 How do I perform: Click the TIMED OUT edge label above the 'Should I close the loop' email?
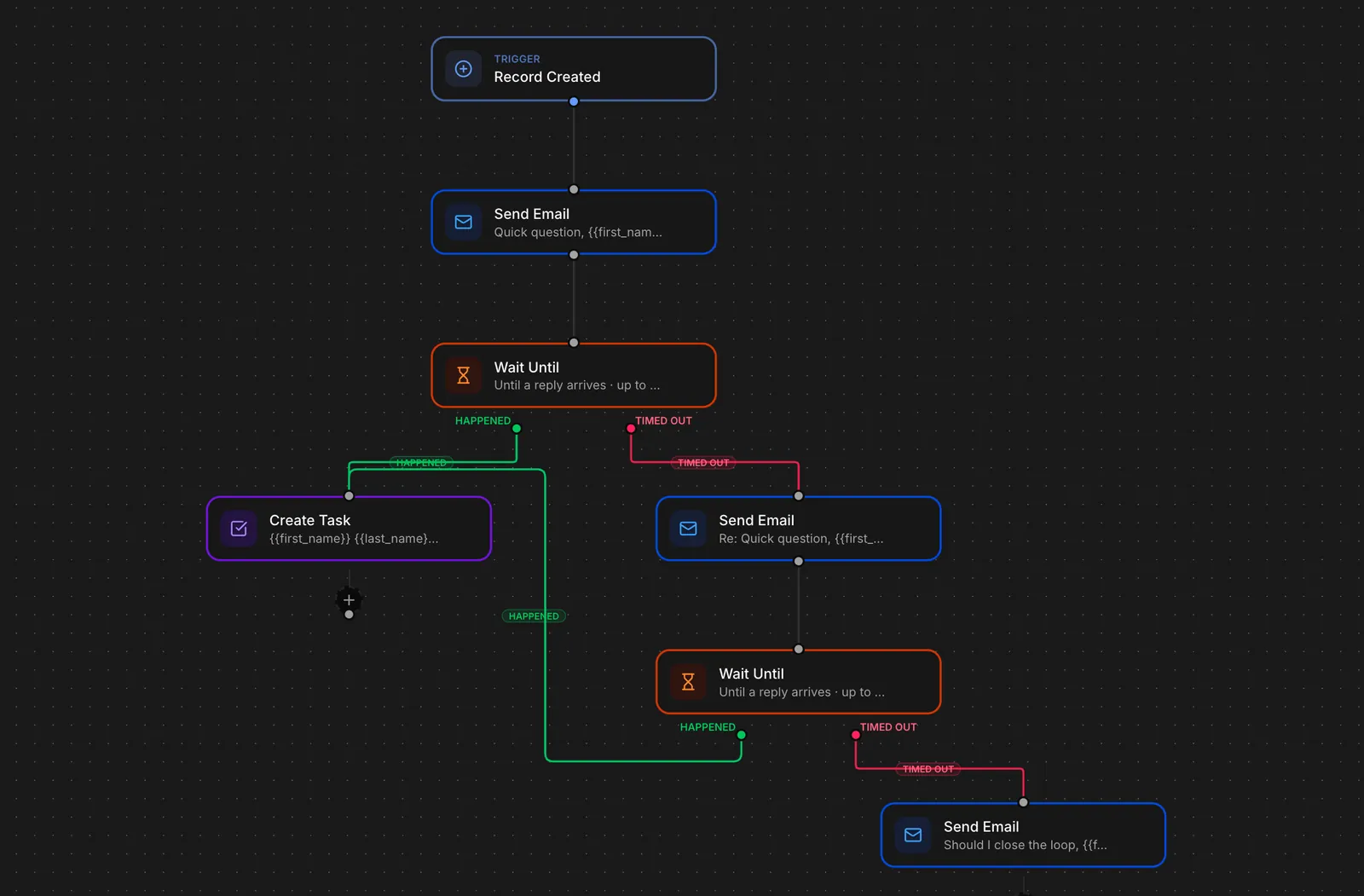pos(928,769)
